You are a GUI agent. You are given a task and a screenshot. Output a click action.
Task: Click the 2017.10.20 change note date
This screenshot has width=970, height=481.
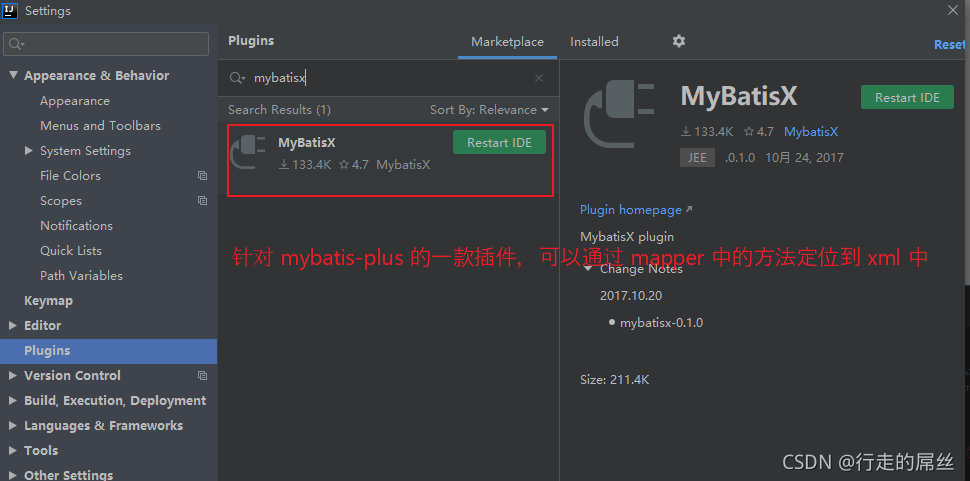[630, 296]
